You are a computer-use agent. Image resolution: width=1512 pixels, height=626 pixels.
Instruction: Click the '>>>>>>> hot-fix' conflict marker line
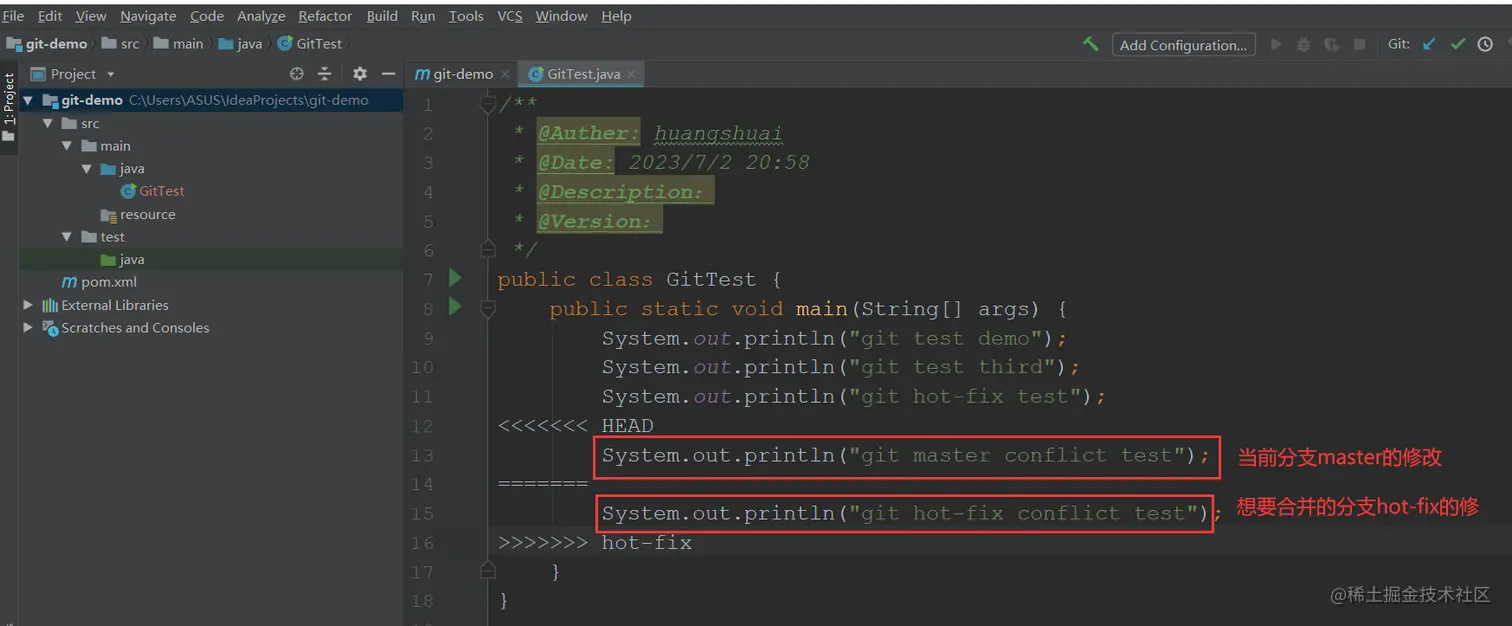pos(594,543)
